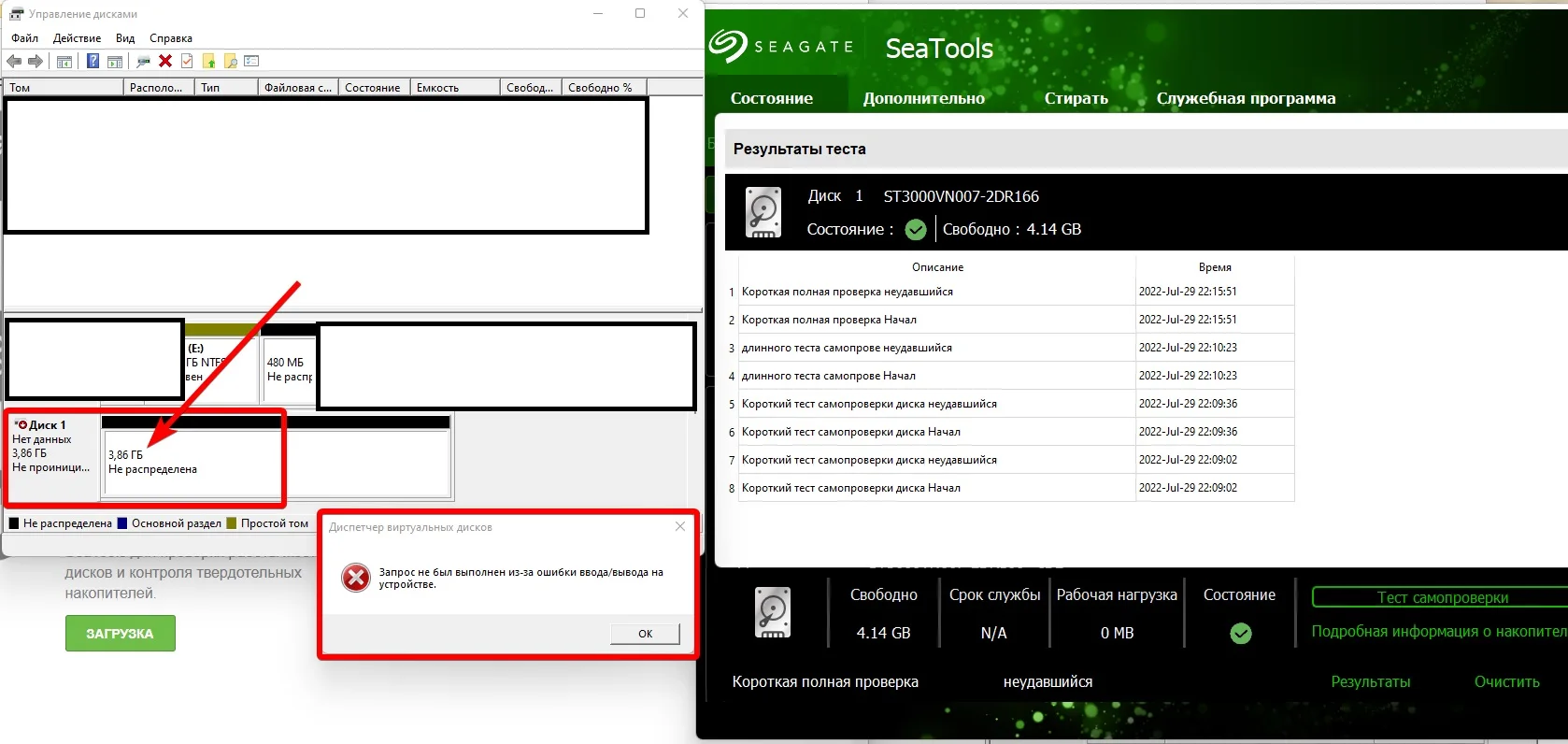Viewport: 1568px width, 744px height.
Task: Click the blue Основной раздел legend swatch
Action: pyautogui.click(x=122, y=523)
